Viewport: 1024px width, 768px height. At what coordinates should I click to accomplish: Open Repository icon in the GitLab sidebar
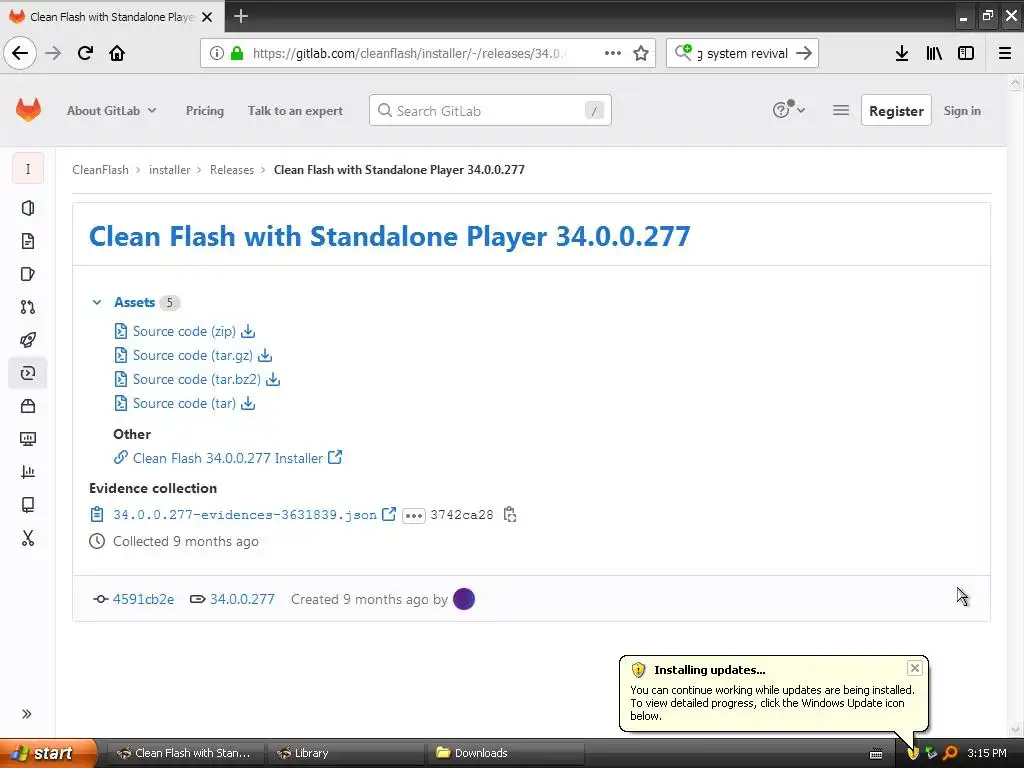pos(27,241)
